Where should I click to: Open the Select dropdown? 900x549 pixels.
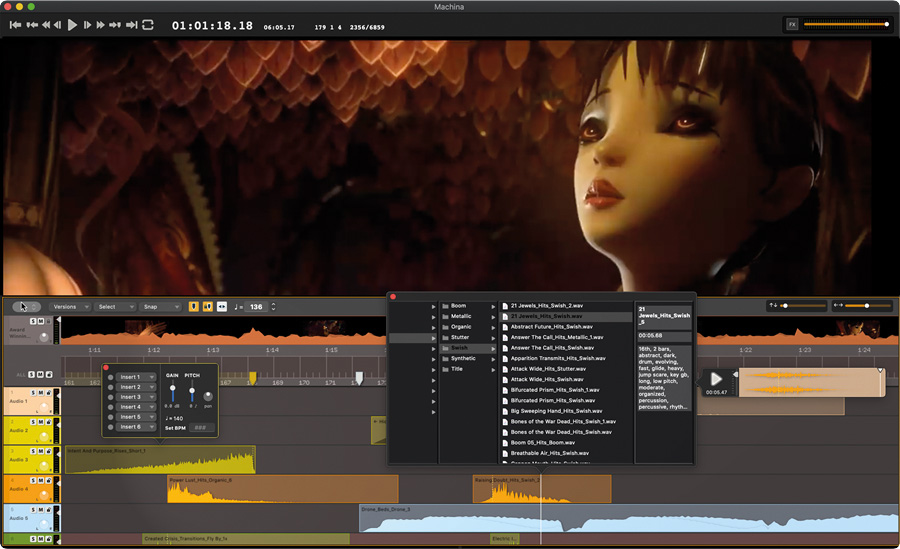click(x=115, y=307)
